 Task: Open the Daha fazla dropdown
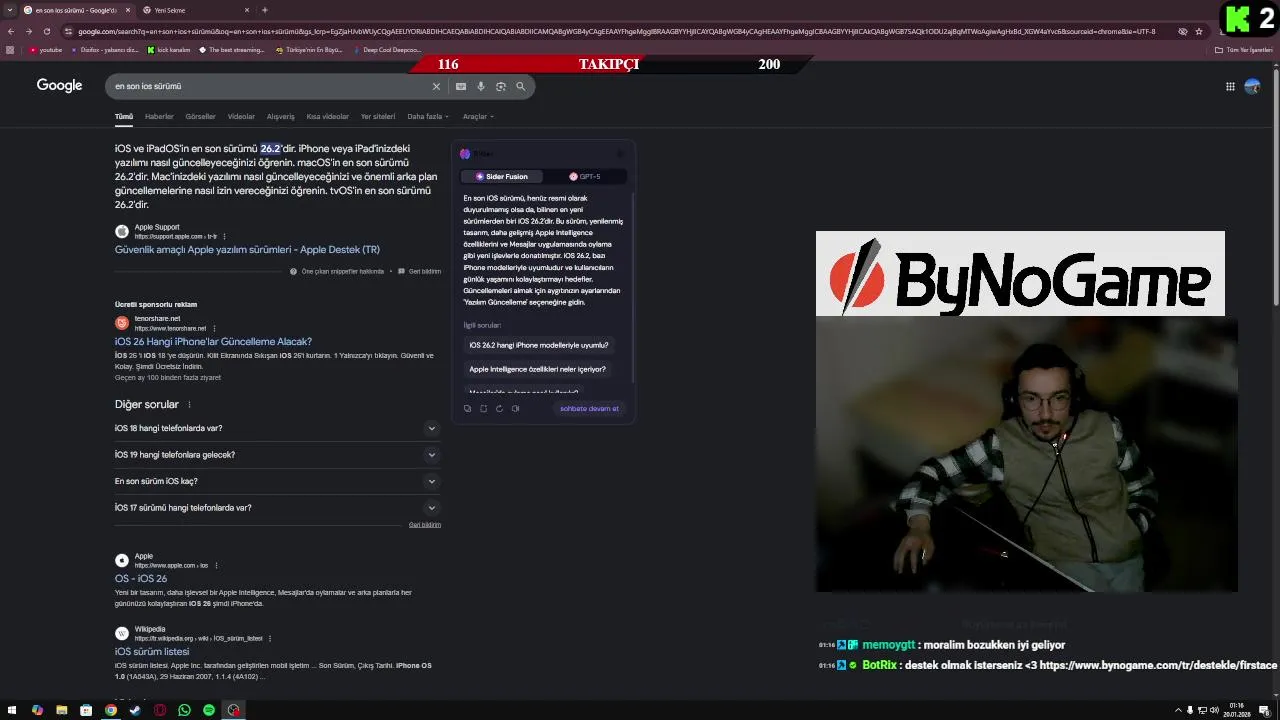(427, 116)
